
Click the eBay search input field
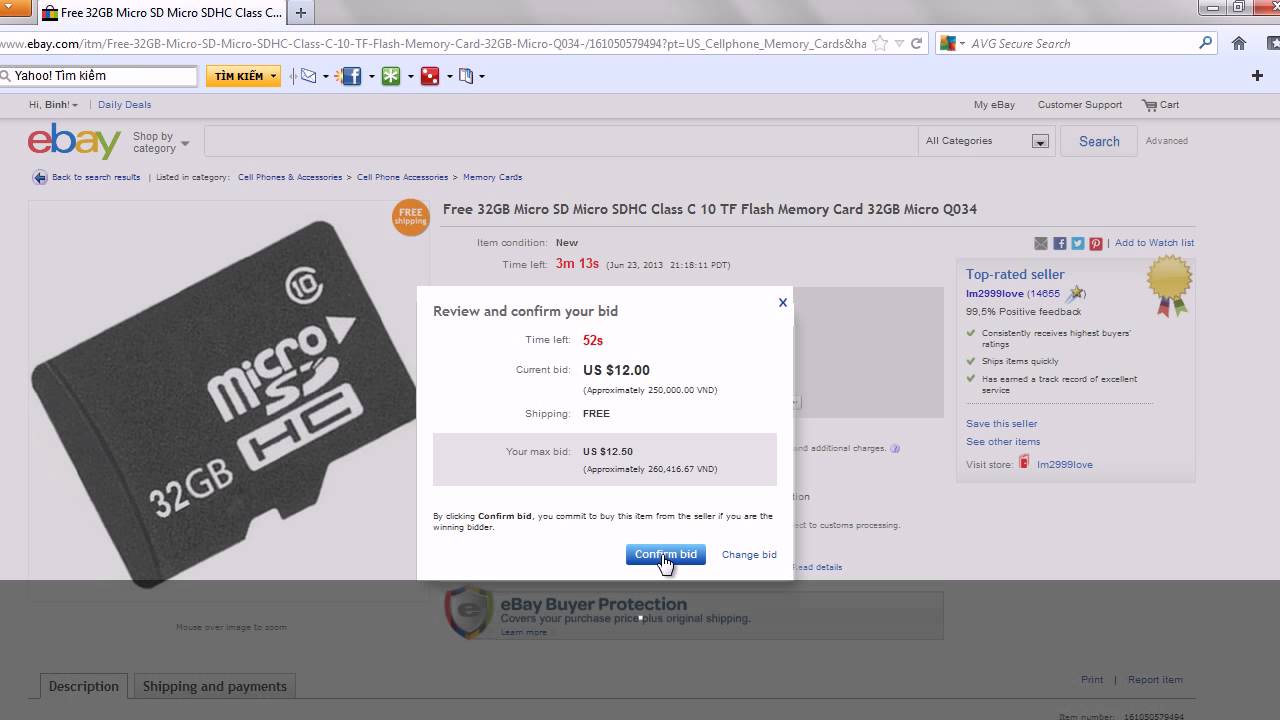pos(561,141)
